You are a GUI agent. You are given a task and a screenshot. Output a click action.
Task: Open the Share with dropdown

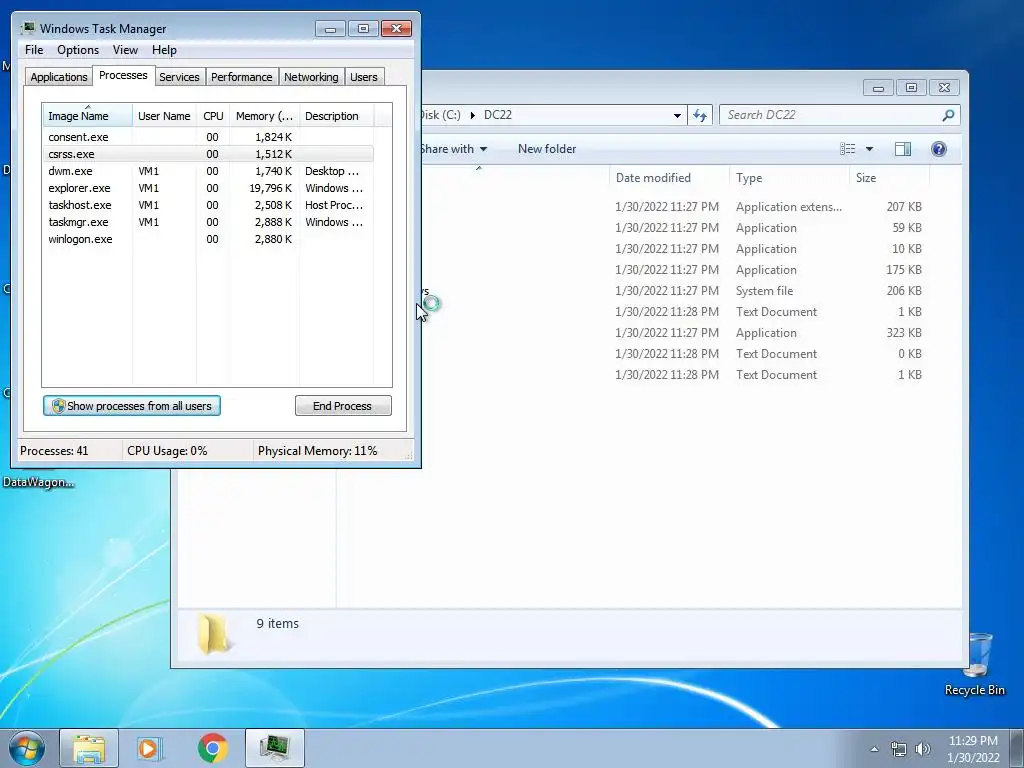click(454, 149)
